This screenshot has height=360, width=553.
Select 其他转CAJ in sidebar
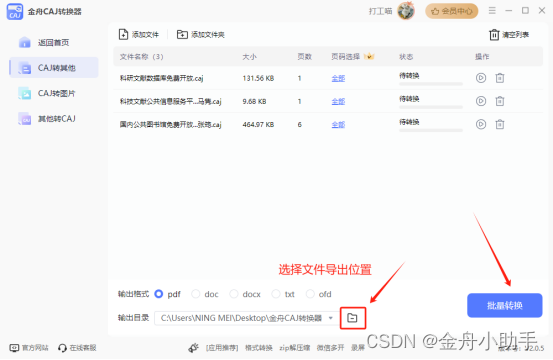pyautogui.click(x=54, y=119)
